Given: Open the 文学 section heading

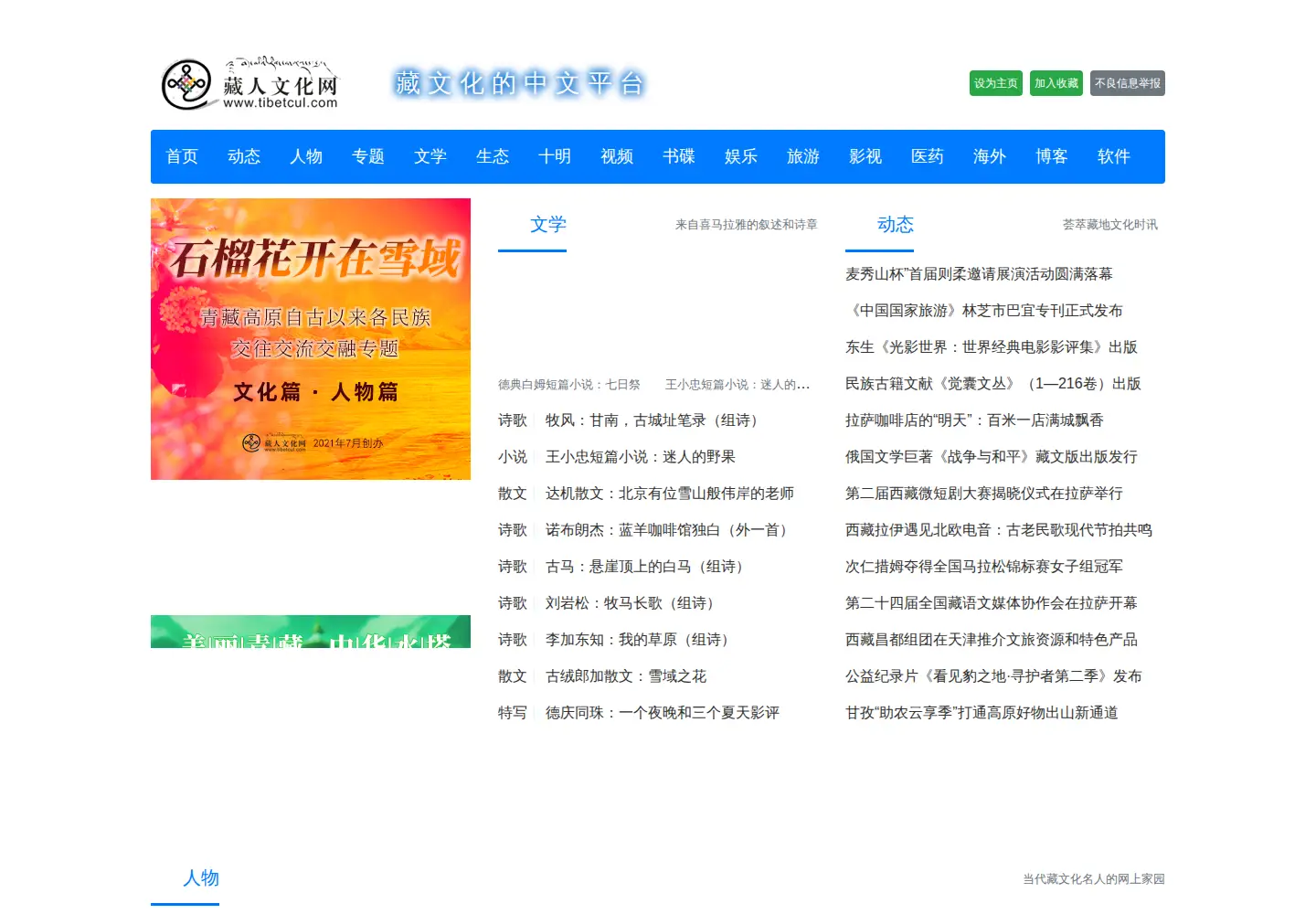Looking at the screenshot, I should point(548,225).
